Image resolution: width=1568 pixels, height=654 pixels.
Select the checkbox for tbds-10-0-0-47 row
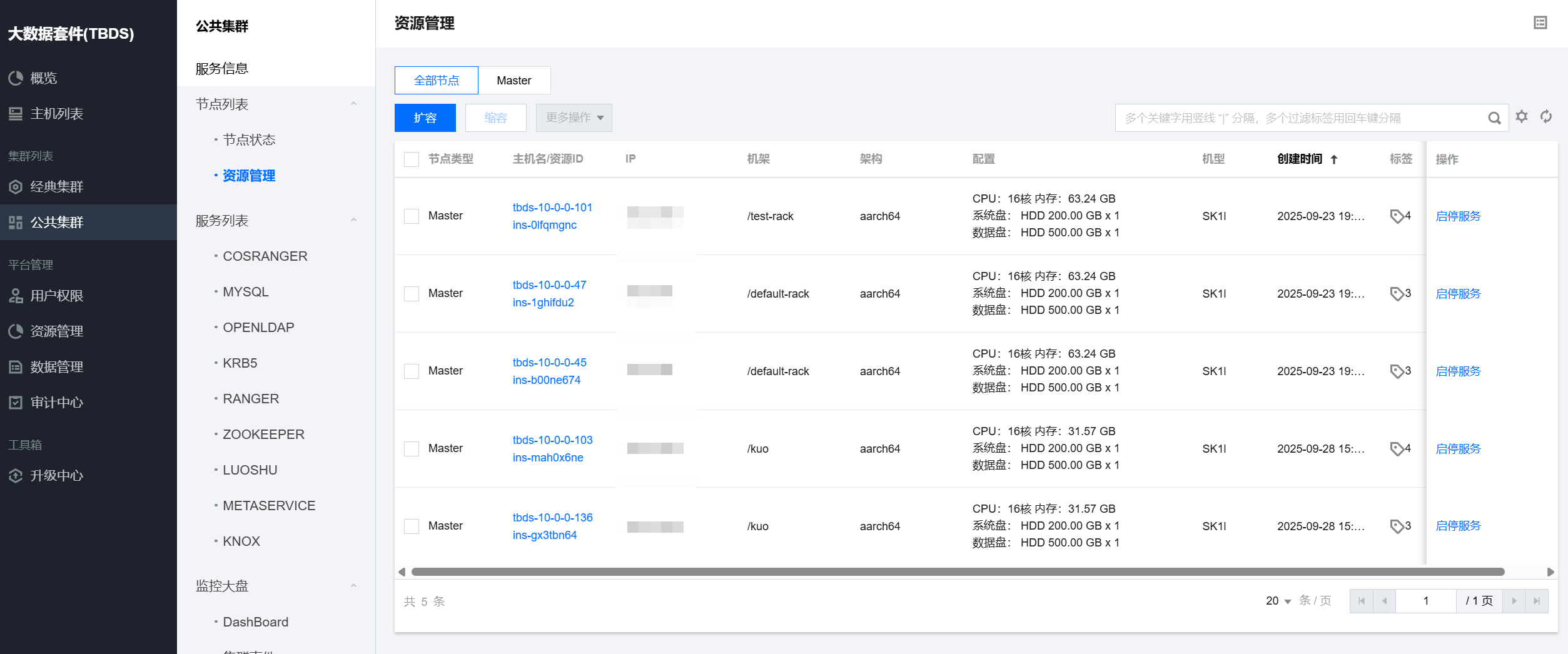click(x=412, y=294)
